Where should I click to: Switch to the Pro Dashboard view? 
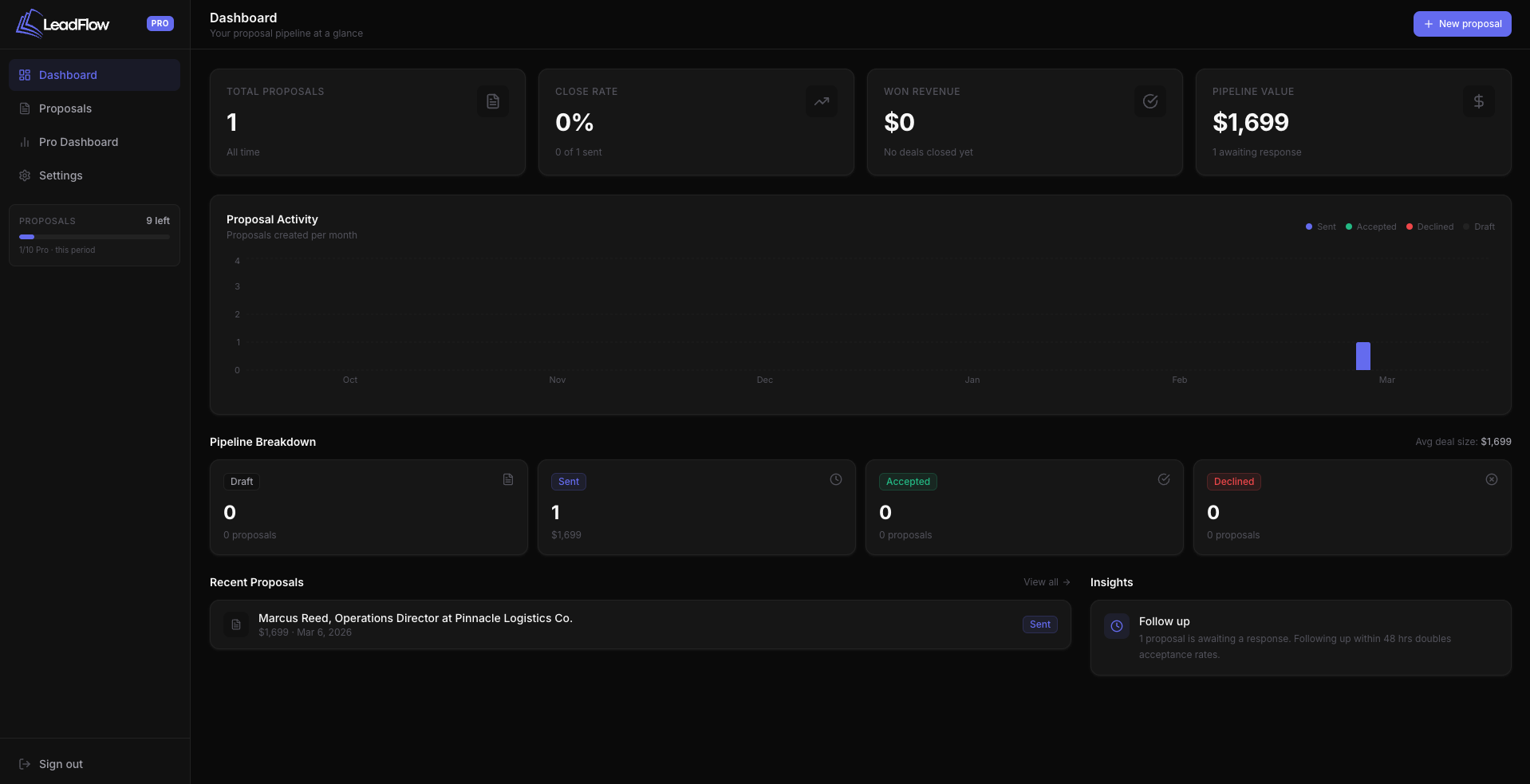click(x=78, y=142)
